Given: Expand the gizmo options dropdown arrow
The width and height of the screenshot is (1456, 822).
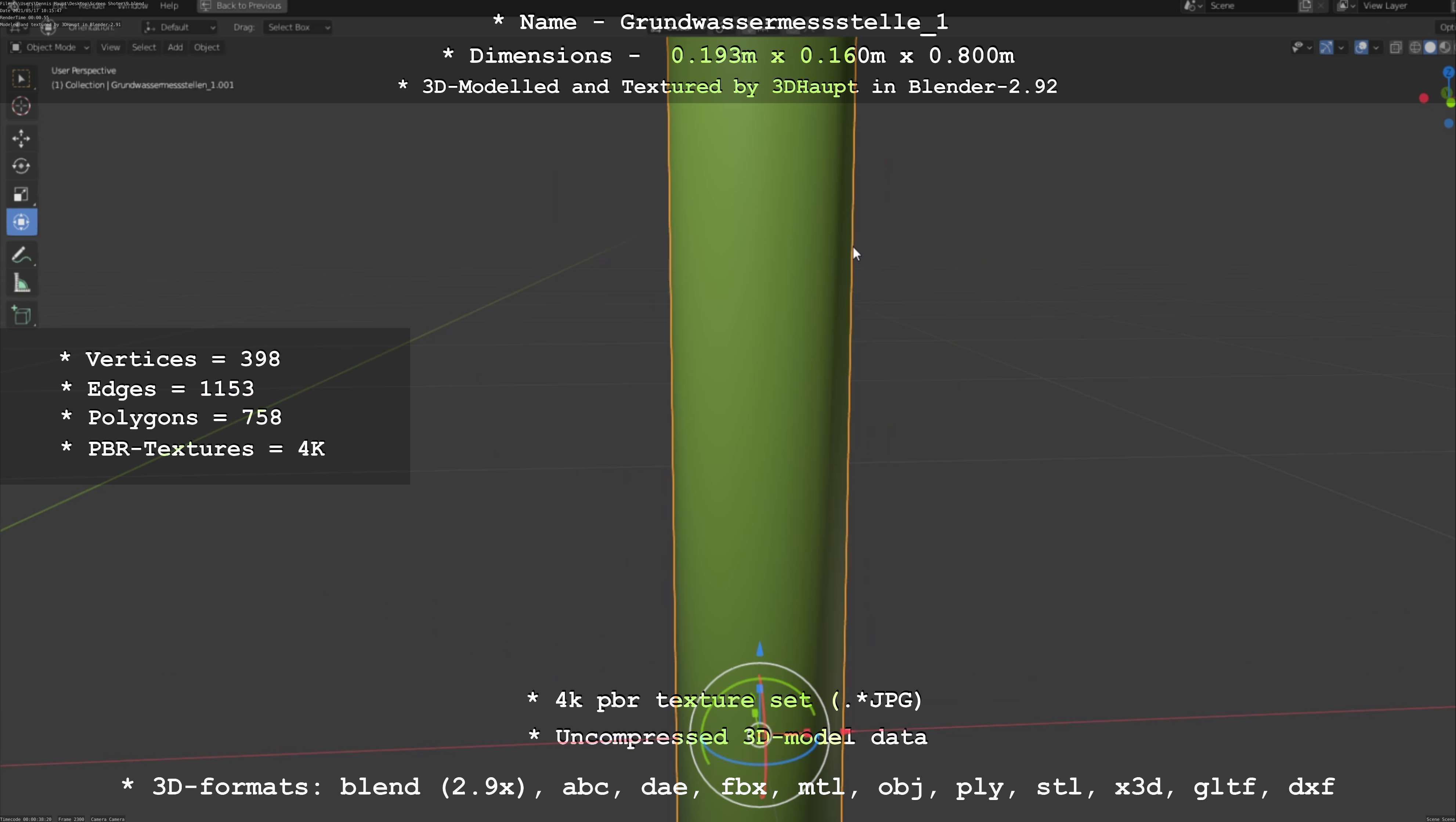Looking at the screenshot, I should (x=1341, y=48).
